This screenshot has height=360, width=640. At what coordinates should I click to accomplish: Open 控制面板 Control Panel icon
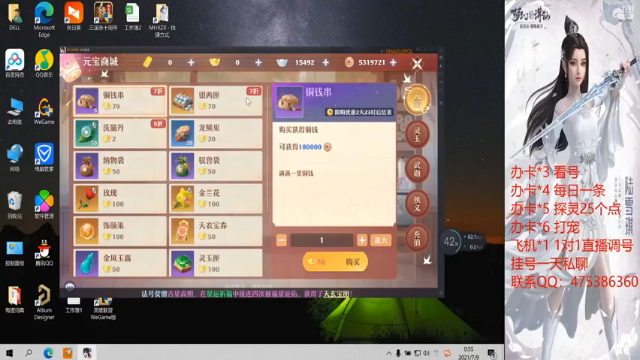pos(15,253)
